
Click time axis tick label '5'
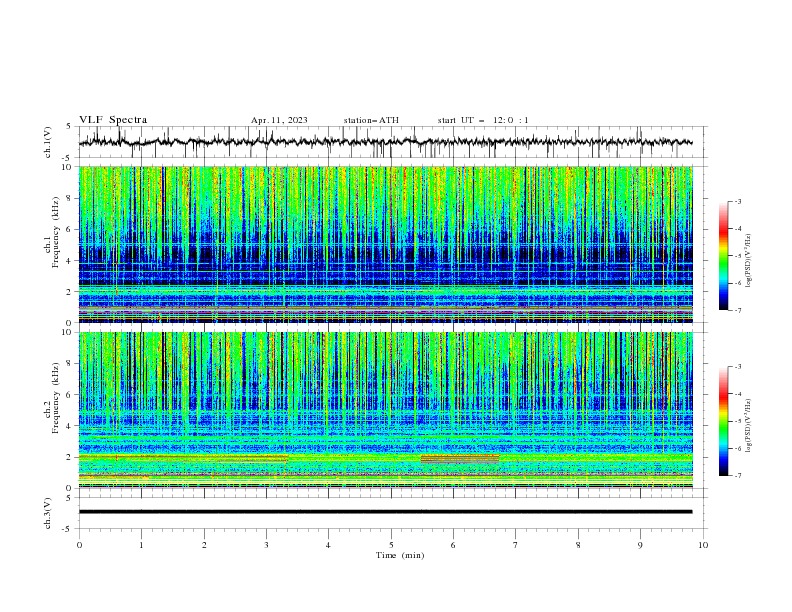[391, 545]
